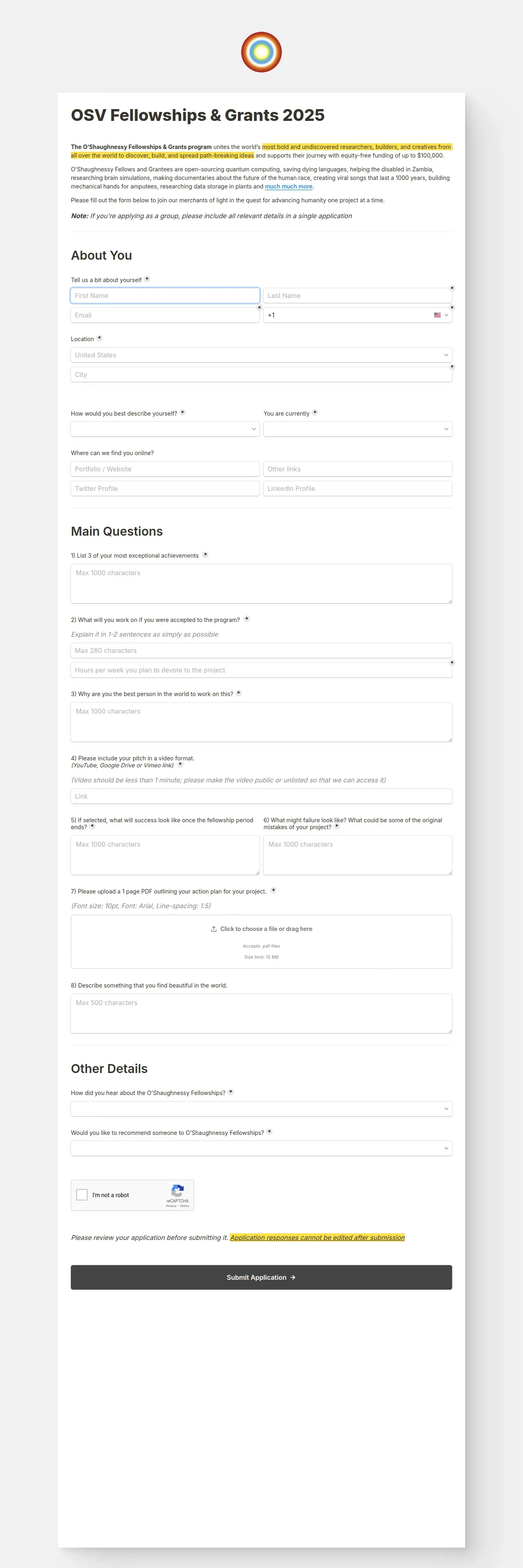The image size is (523, 1568).
Task: Open the reCAPTCHA Privacy link
Action: point(171,1206)
